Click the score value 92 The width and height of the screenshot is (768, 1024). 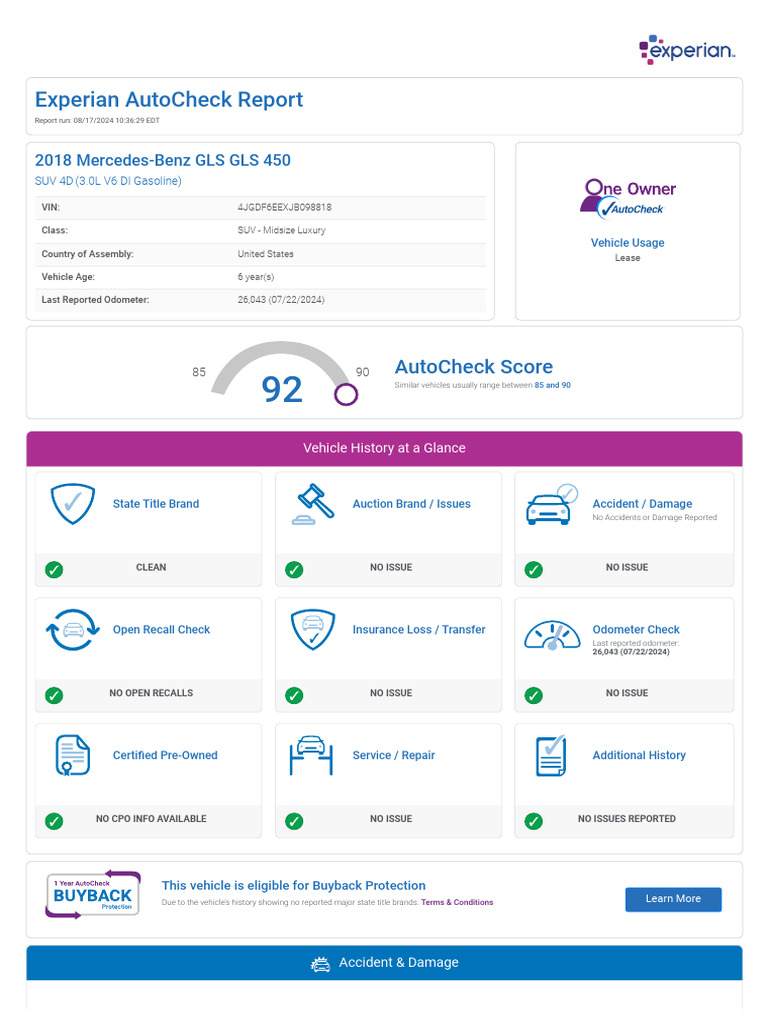pos(282,389)
